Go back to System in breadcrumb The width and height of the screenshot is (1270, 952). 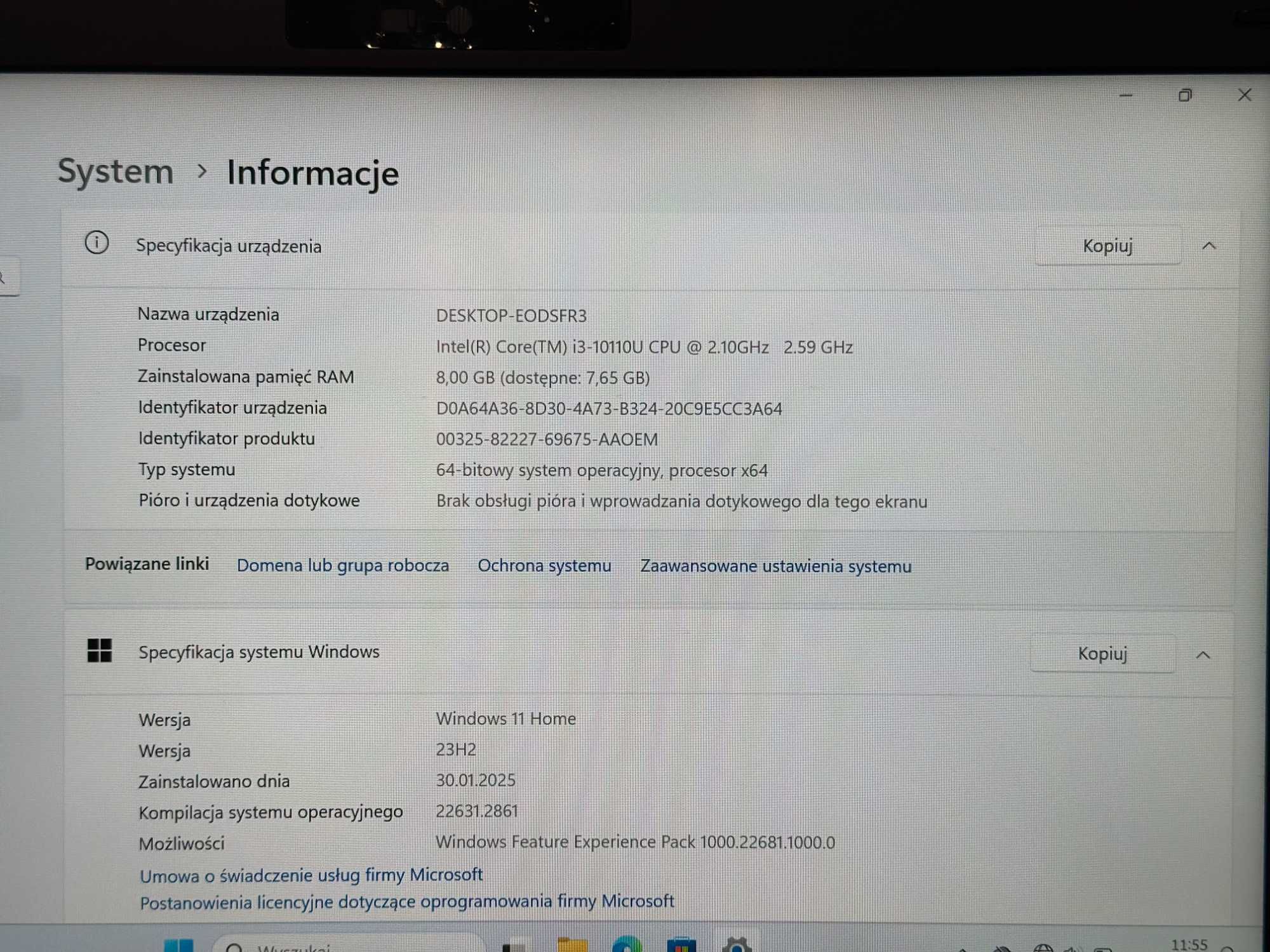116,171
